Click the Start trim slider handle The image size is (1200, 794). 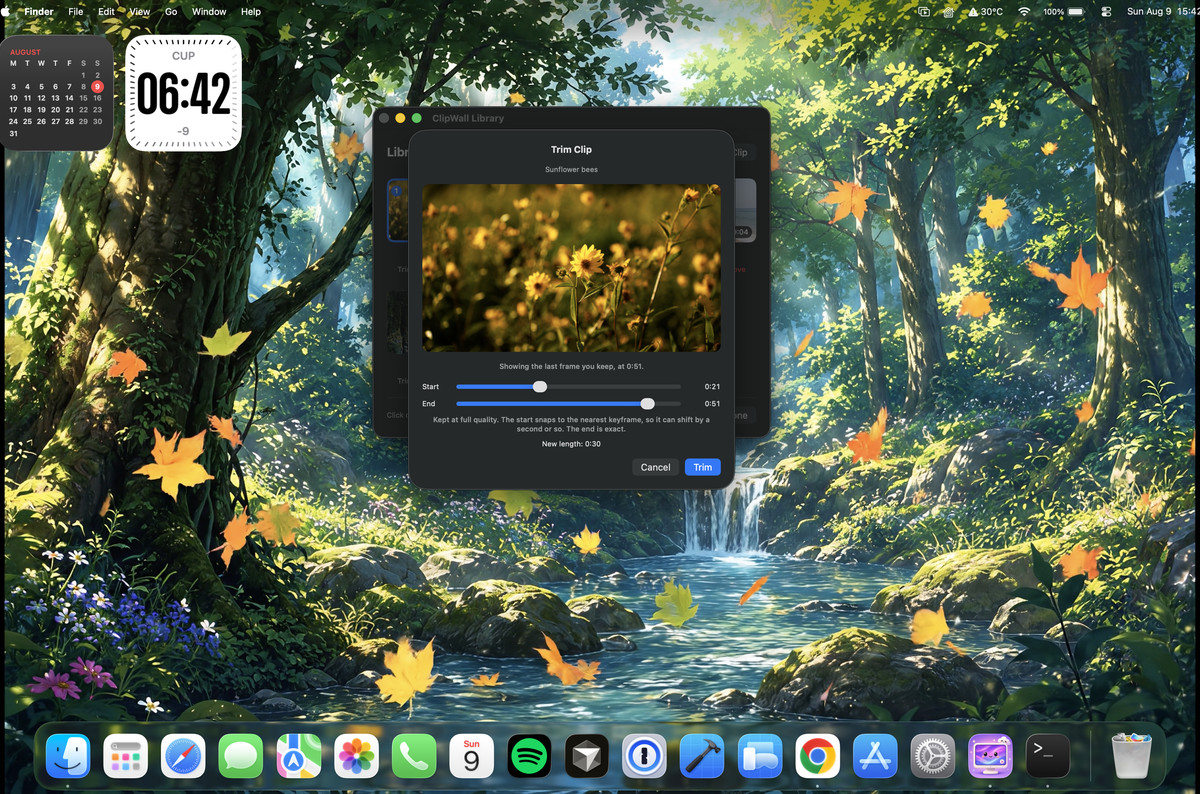coord(540,386)
